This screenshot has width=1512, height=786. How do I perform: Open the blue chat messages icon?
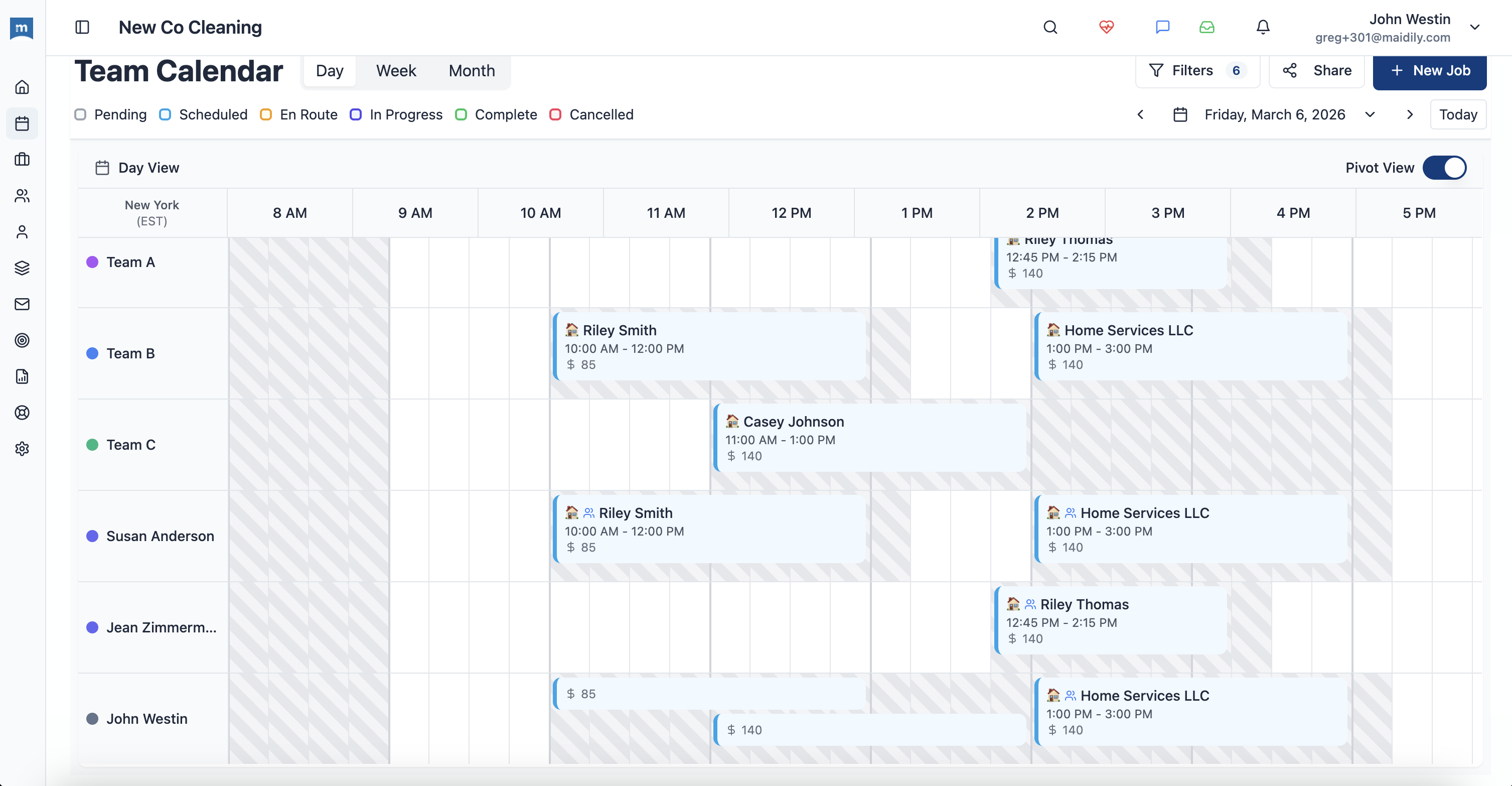(x=1163, y=27)
